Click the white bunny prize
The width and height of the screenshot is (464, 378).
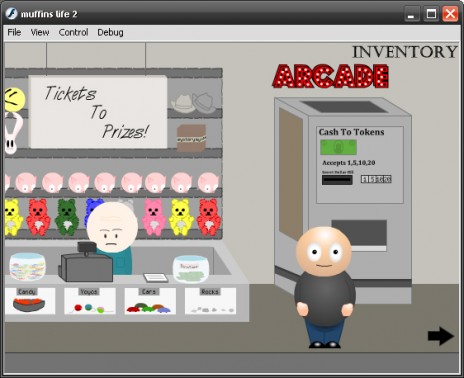[13, 133]
